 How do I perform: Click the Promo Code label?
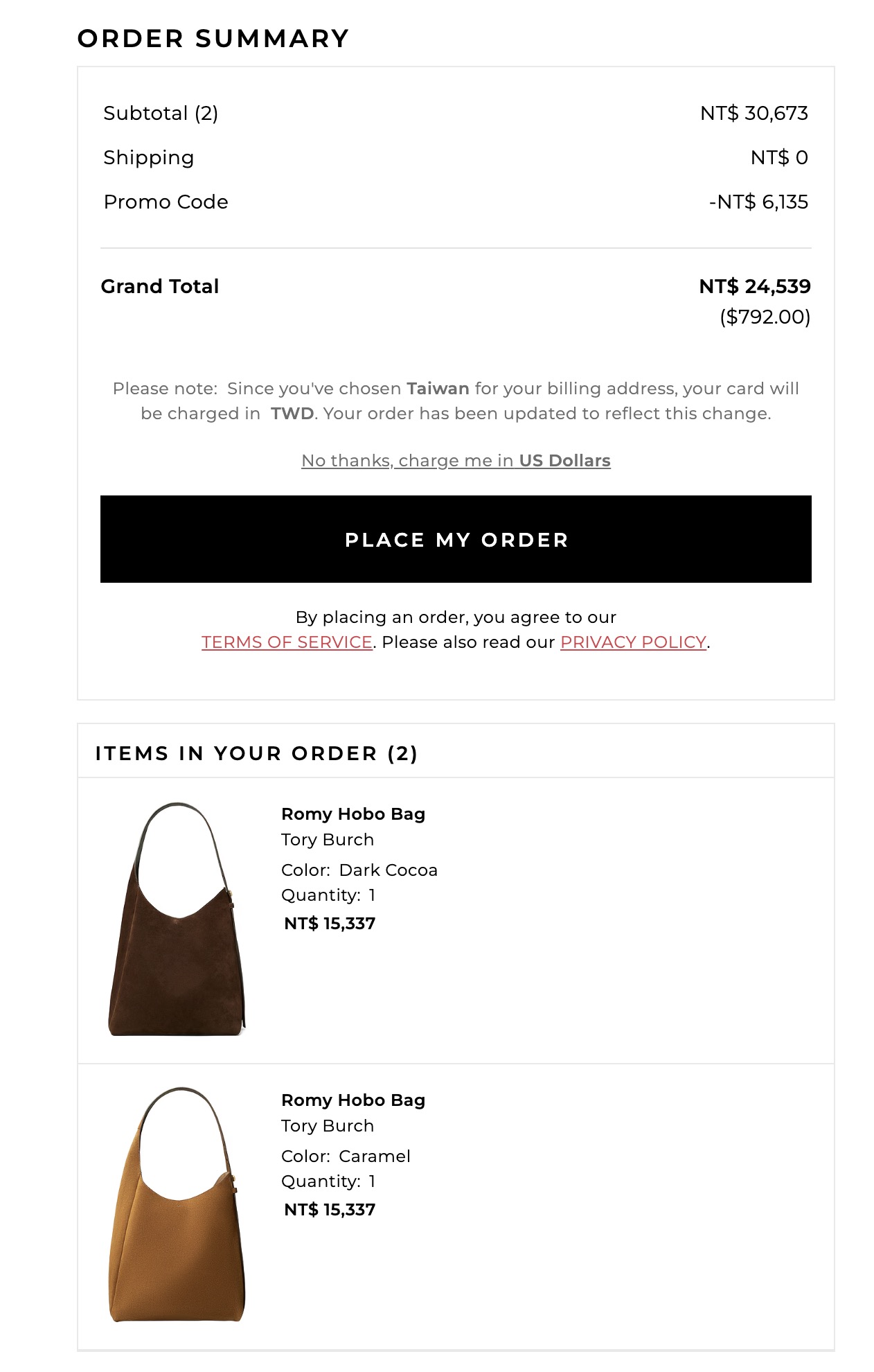click(166, 202)
